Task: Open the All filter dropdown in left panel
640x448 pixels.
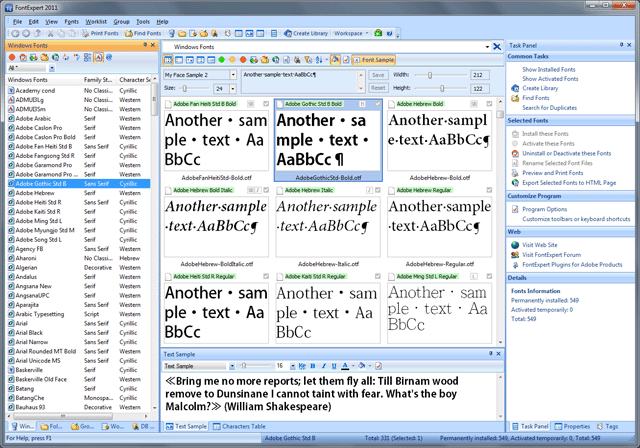Action: pos(52,68)
